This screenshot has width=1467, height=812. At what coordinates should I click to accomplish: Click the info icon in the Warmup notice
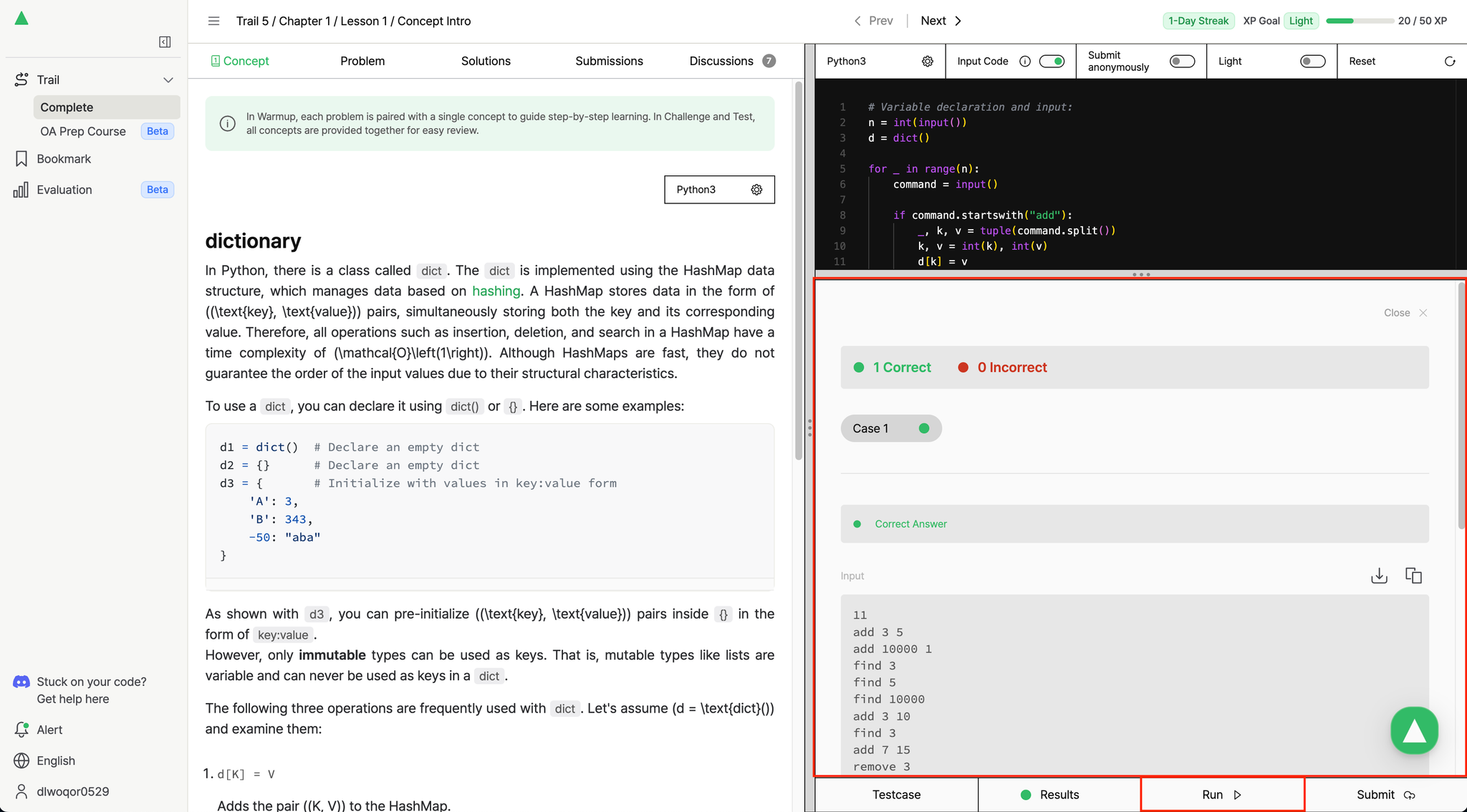click(228, 123)
